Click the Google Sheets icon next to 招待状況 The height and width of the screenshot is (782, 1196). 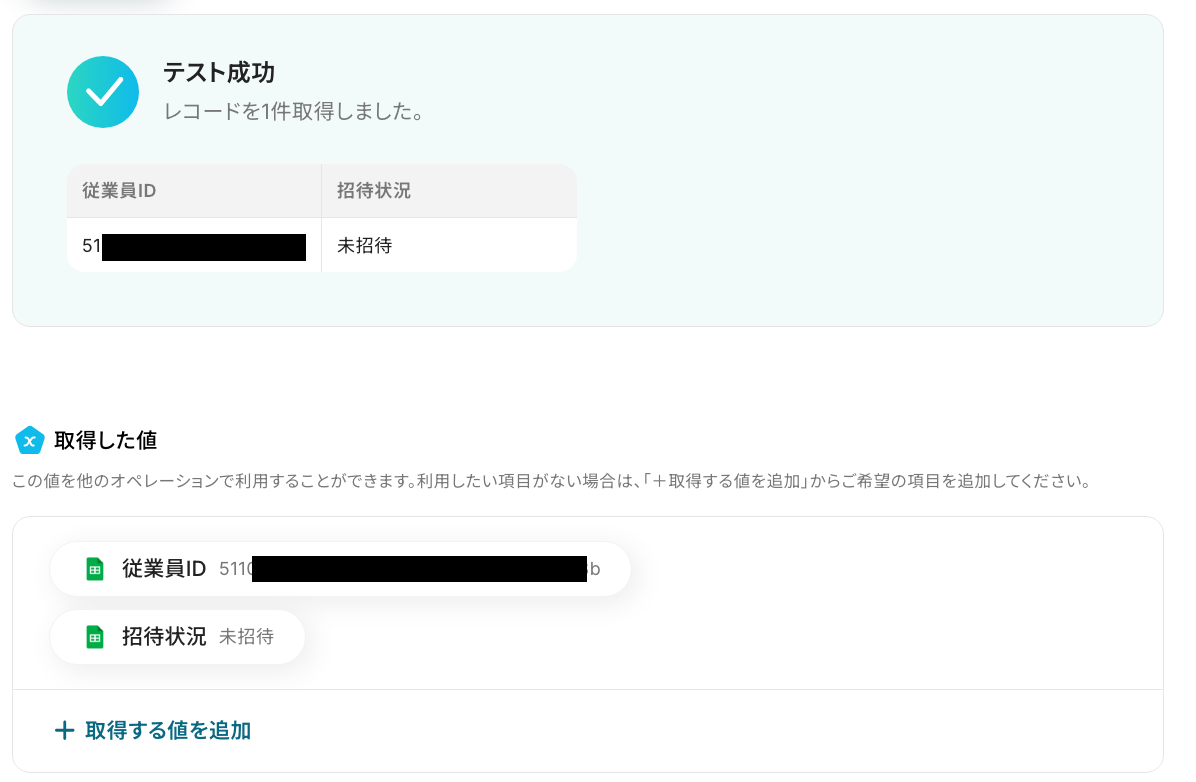tap(95, 636)
